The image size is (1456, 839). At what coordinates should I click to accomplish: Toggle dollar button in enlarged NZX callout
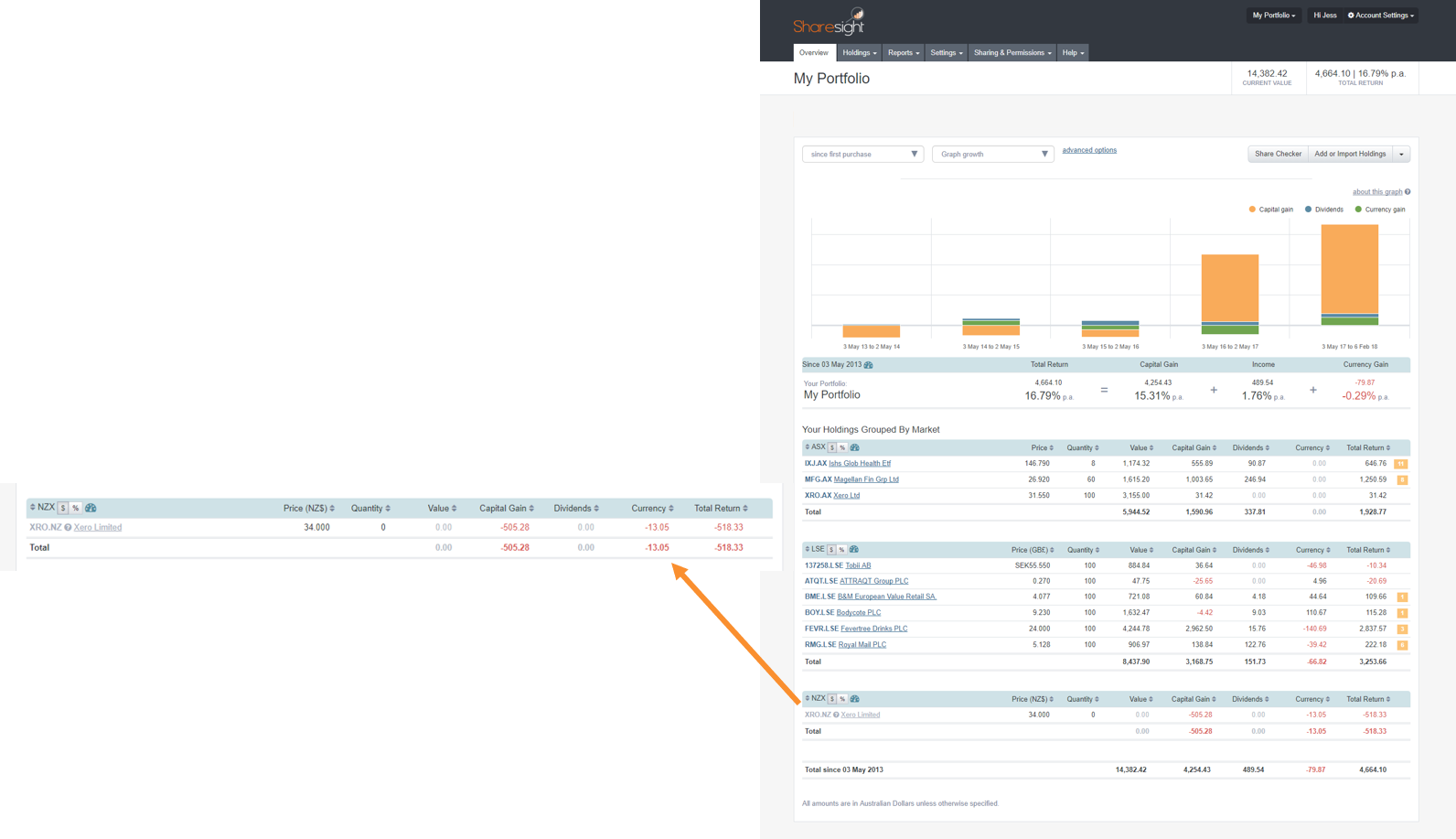(63, 508)
